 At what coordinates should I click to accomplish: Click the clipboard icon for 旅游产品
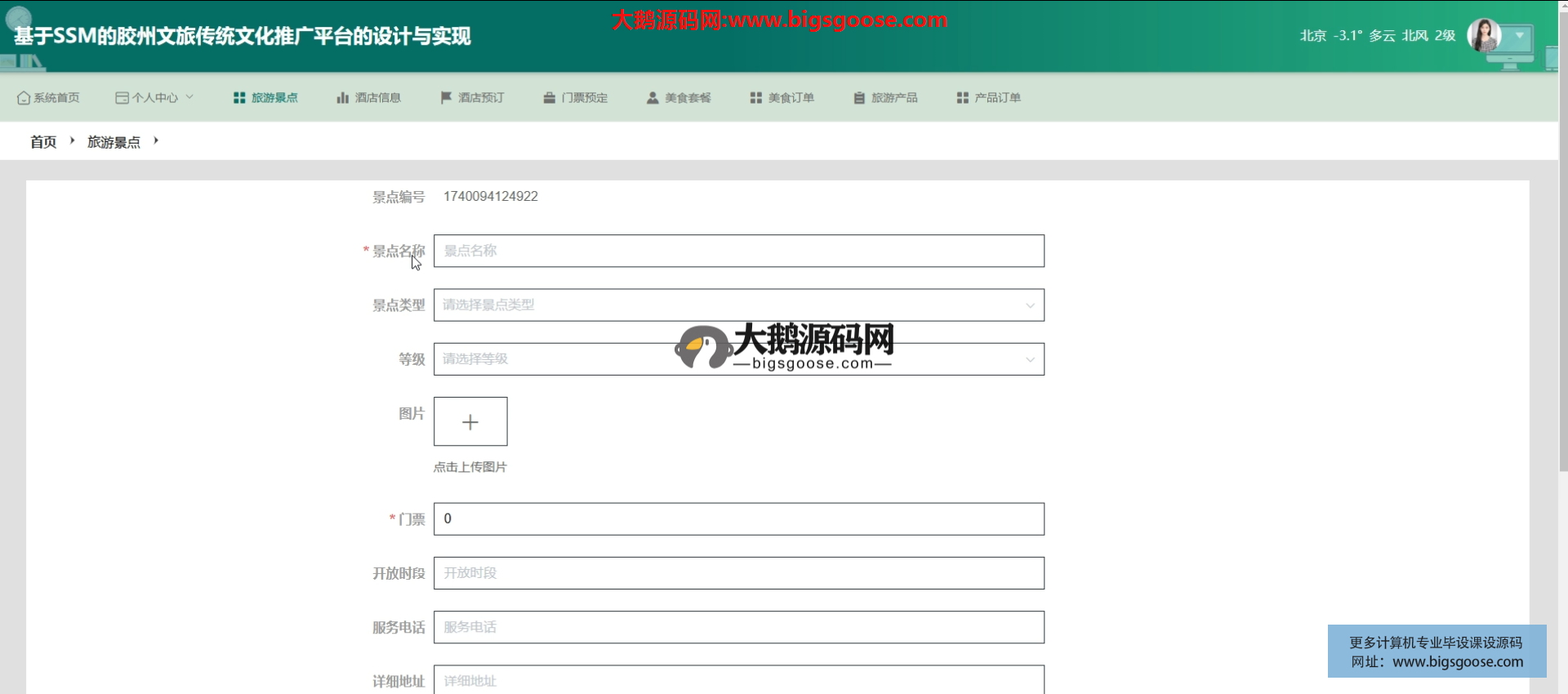pyautogui.click(x=859, y=98)
